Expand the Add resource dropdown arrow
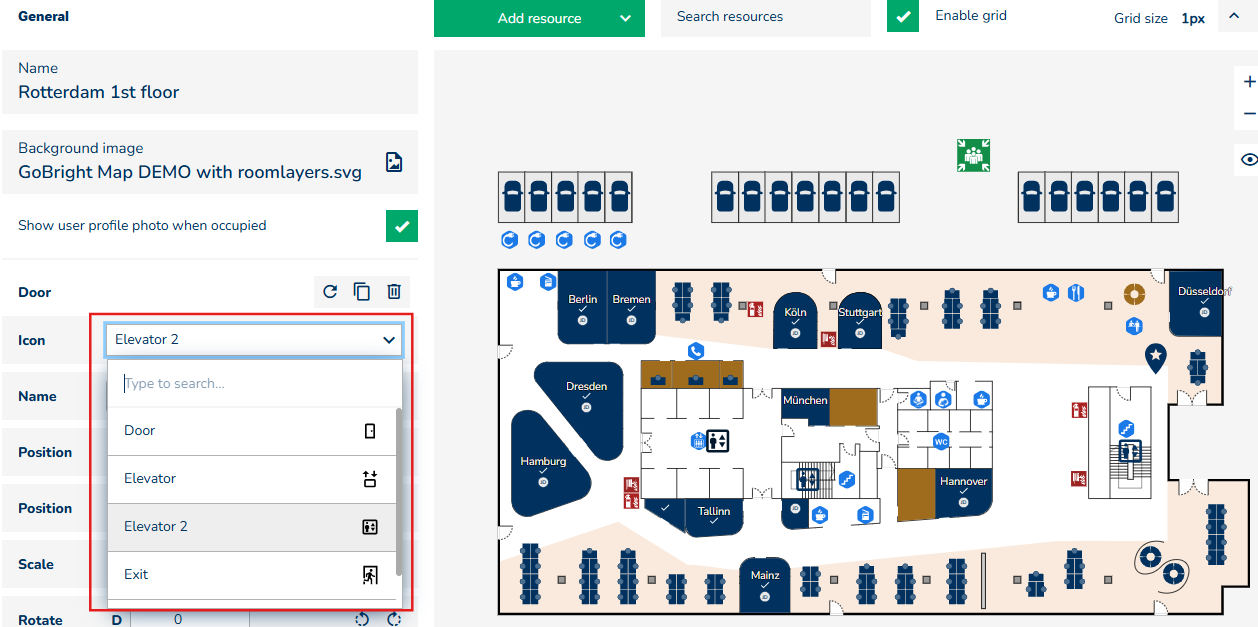 tap(625, 18)
